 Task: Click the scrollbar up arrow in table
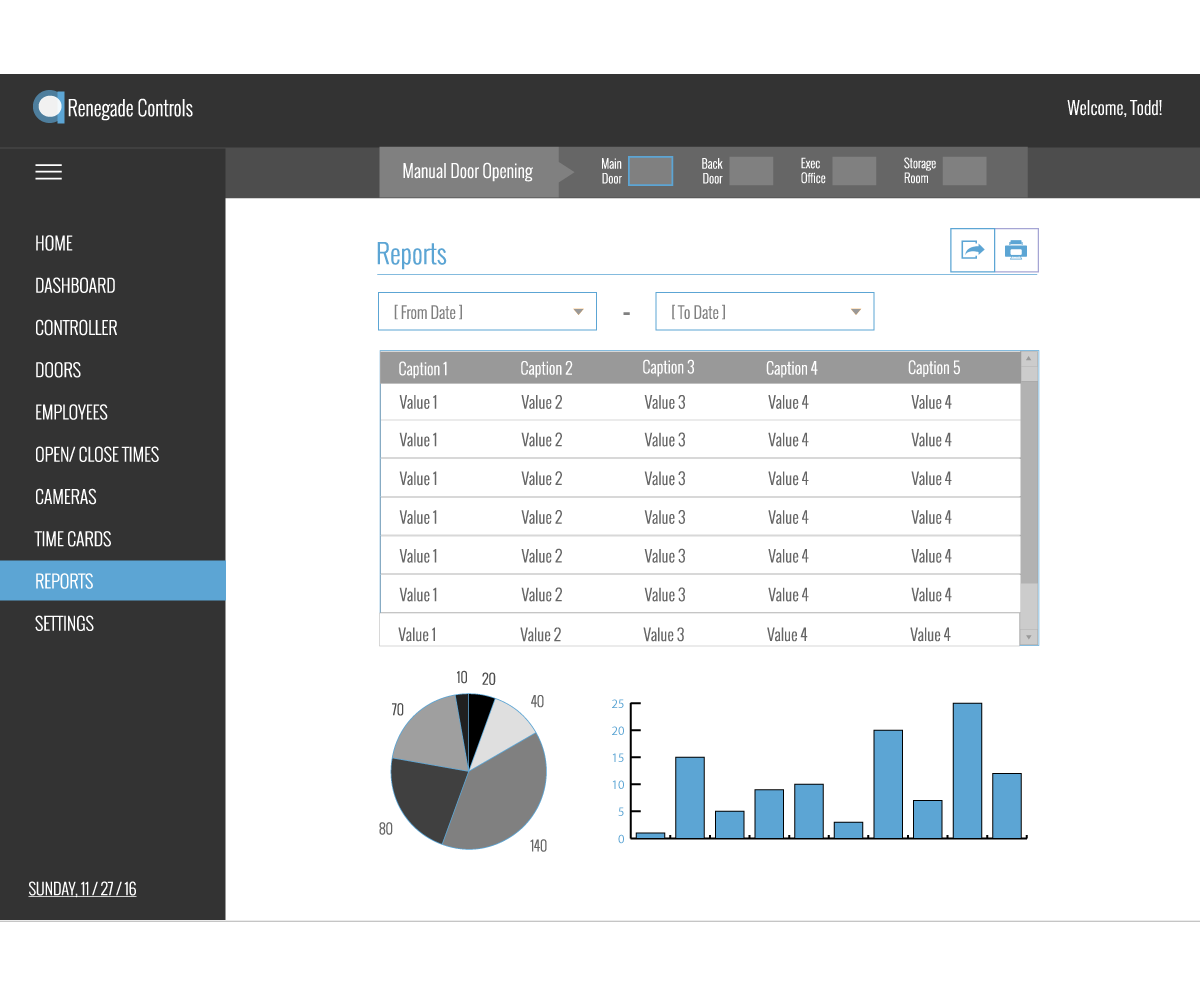pyautogui.click(x=1029, y=359)
